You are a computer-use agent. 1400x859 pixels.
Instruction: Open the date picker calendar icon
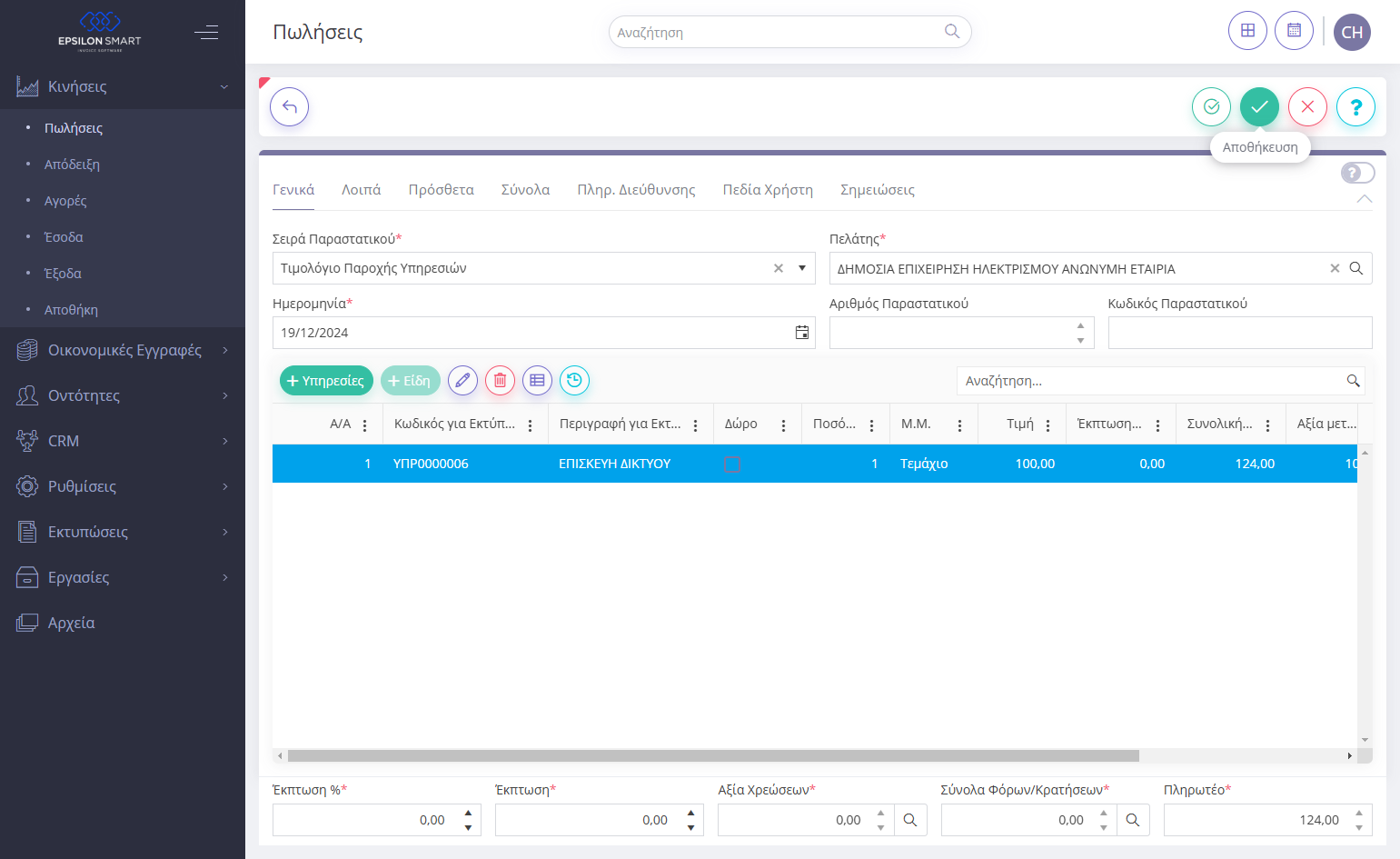[802, 333]
